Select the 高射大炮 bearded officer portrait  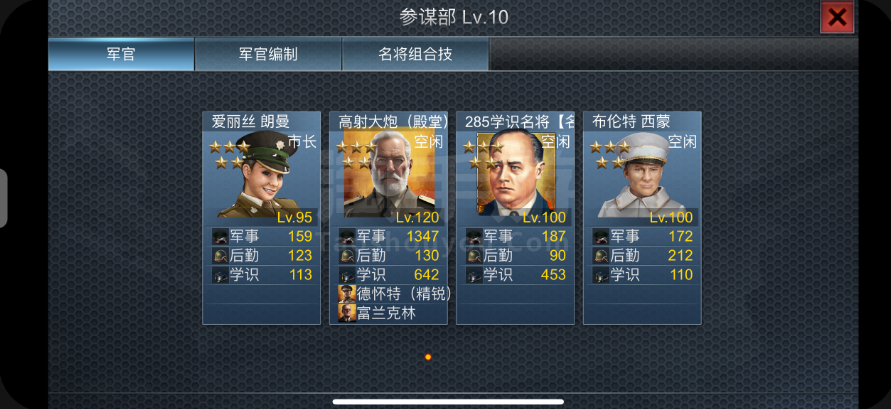point(389,174)
